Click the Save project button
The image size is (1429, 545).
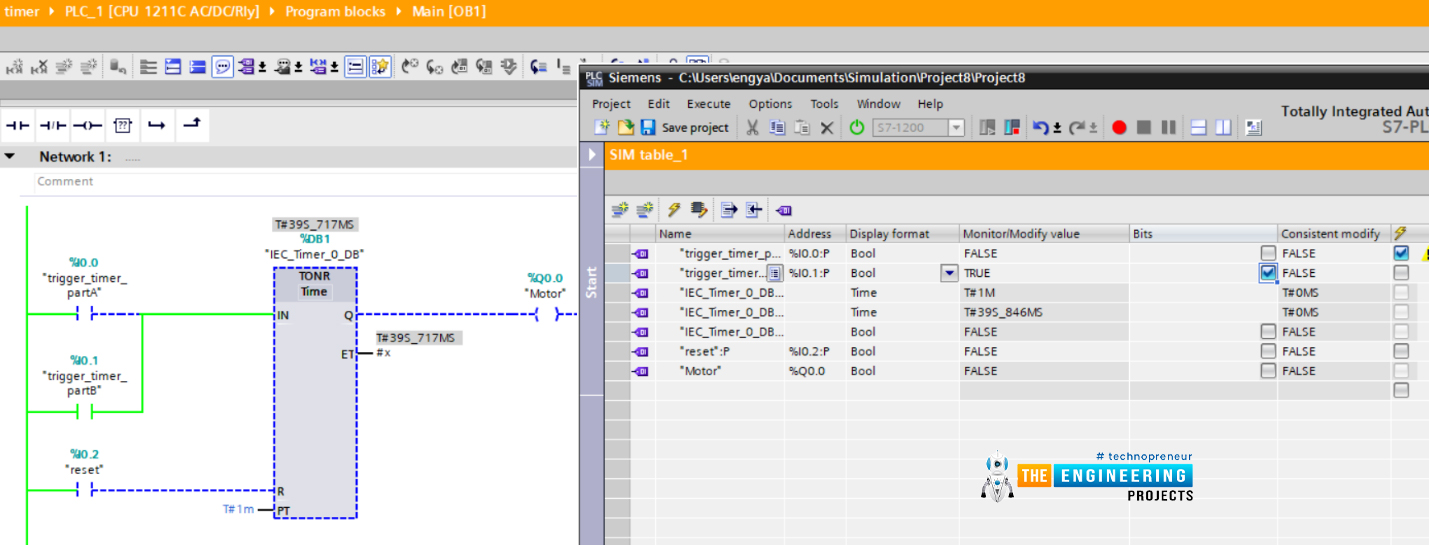[x=685, y=127]
